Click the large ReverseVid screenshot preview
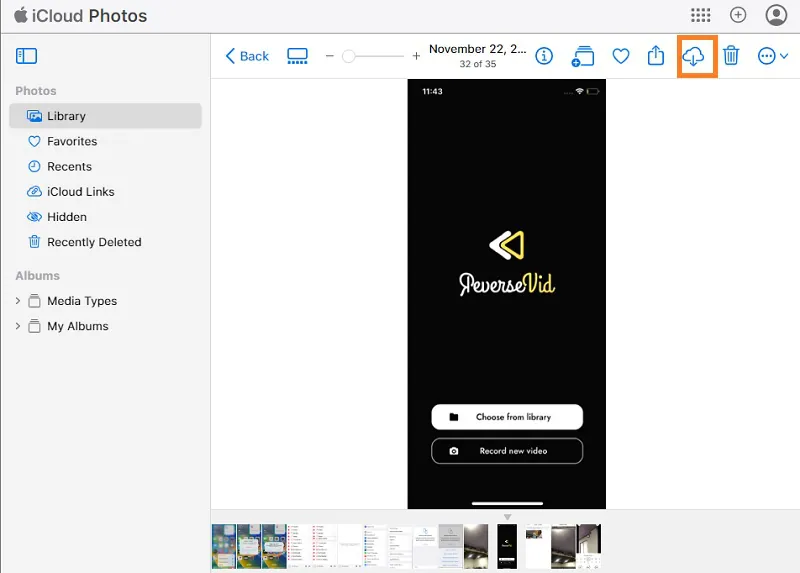800x573 pixels. point(507,294)
